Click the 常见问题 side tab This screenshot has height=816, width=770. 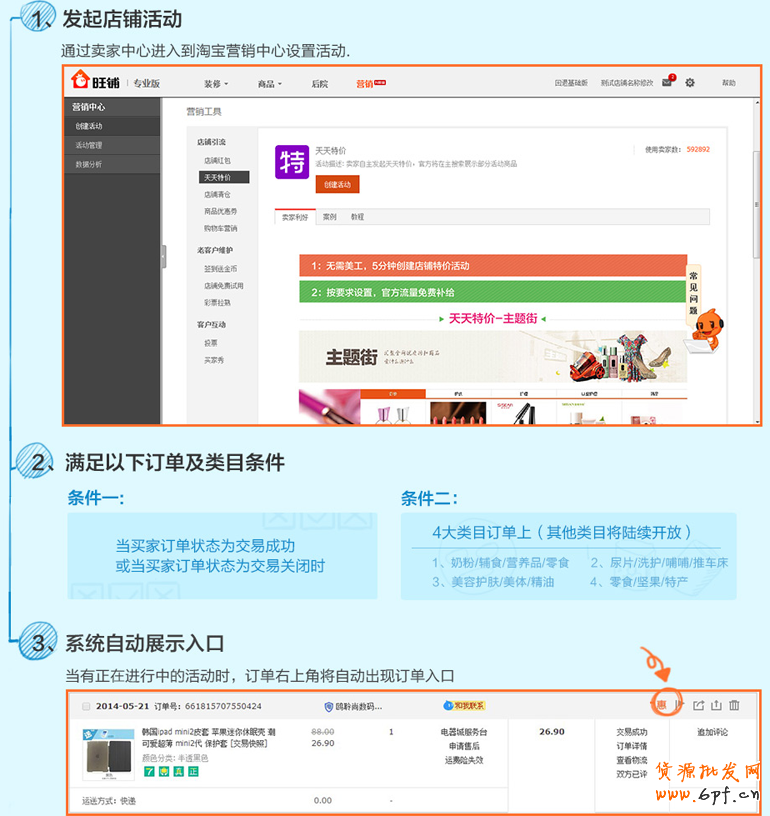click(x=693, y=292)
